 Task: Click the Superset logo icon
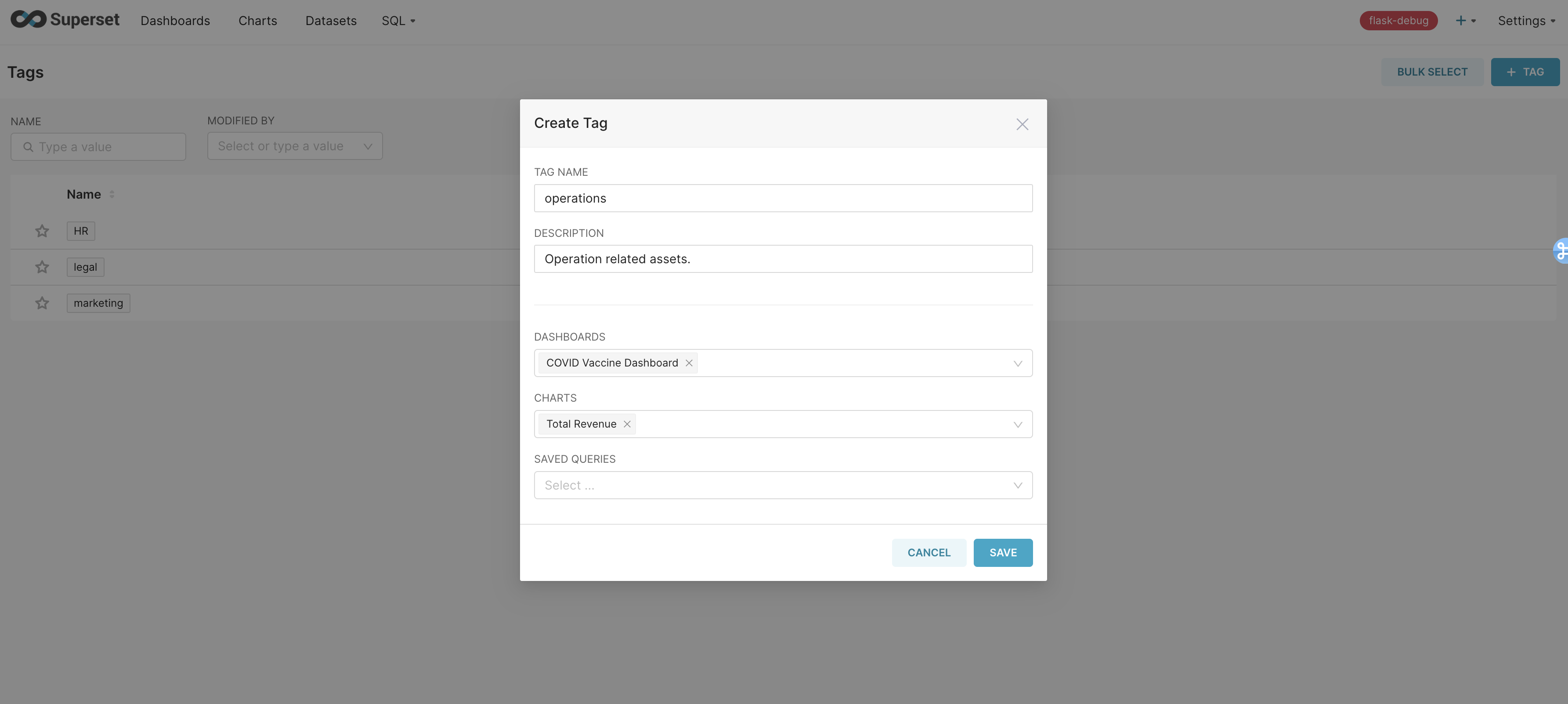click(x=28, y=19)
